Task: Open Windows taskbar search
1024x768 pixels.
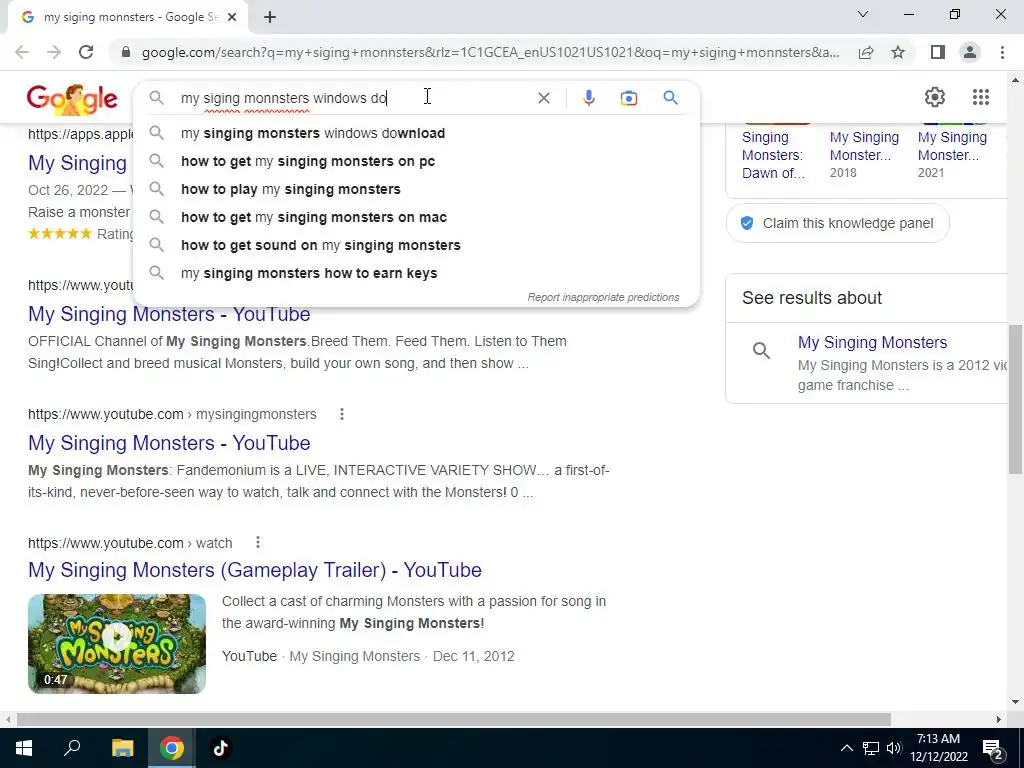Action: click(x=72, y=748)
